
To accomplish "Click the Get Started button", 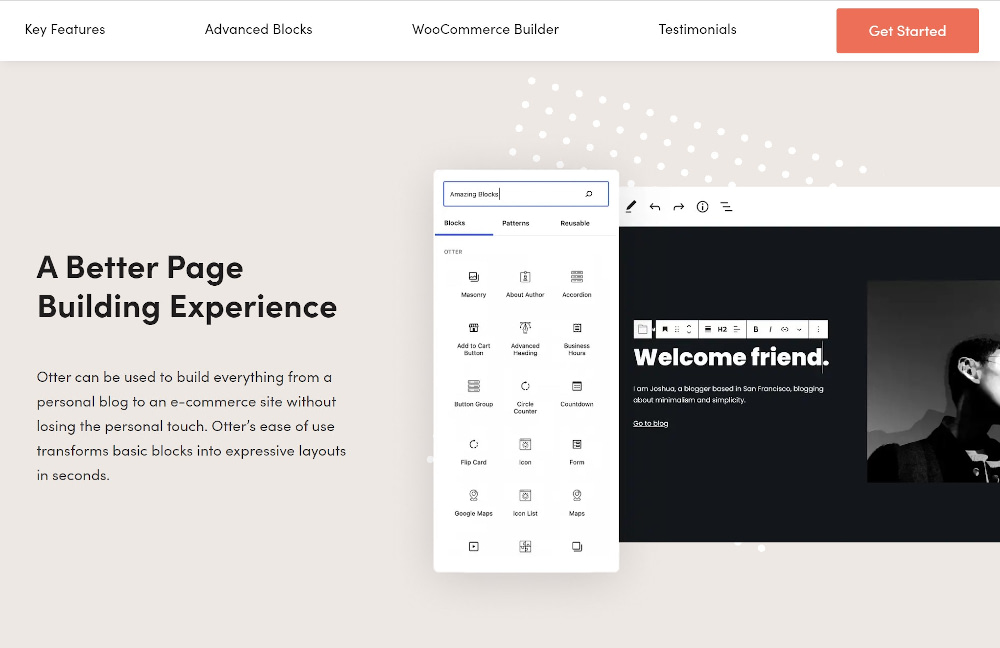I will pyautogui.click(x=907, y=31).
